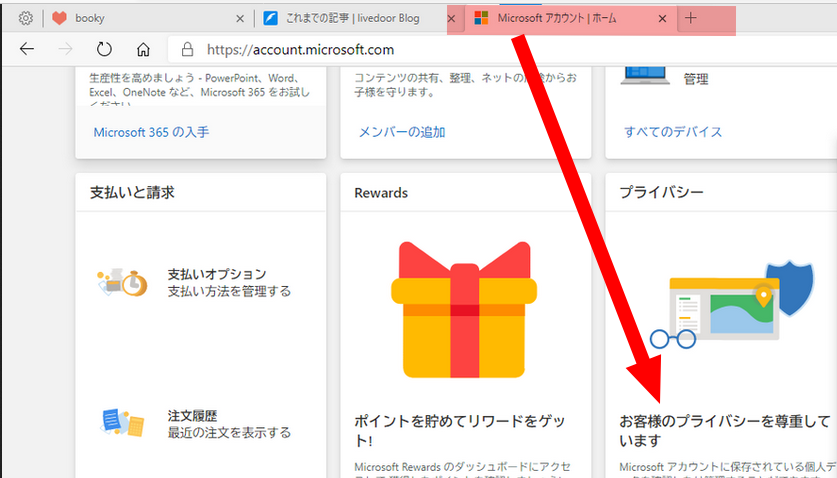This screenshot has width=837, height=478.
Task: Click the Microsoft logo favicon
Action: (481, 18)
